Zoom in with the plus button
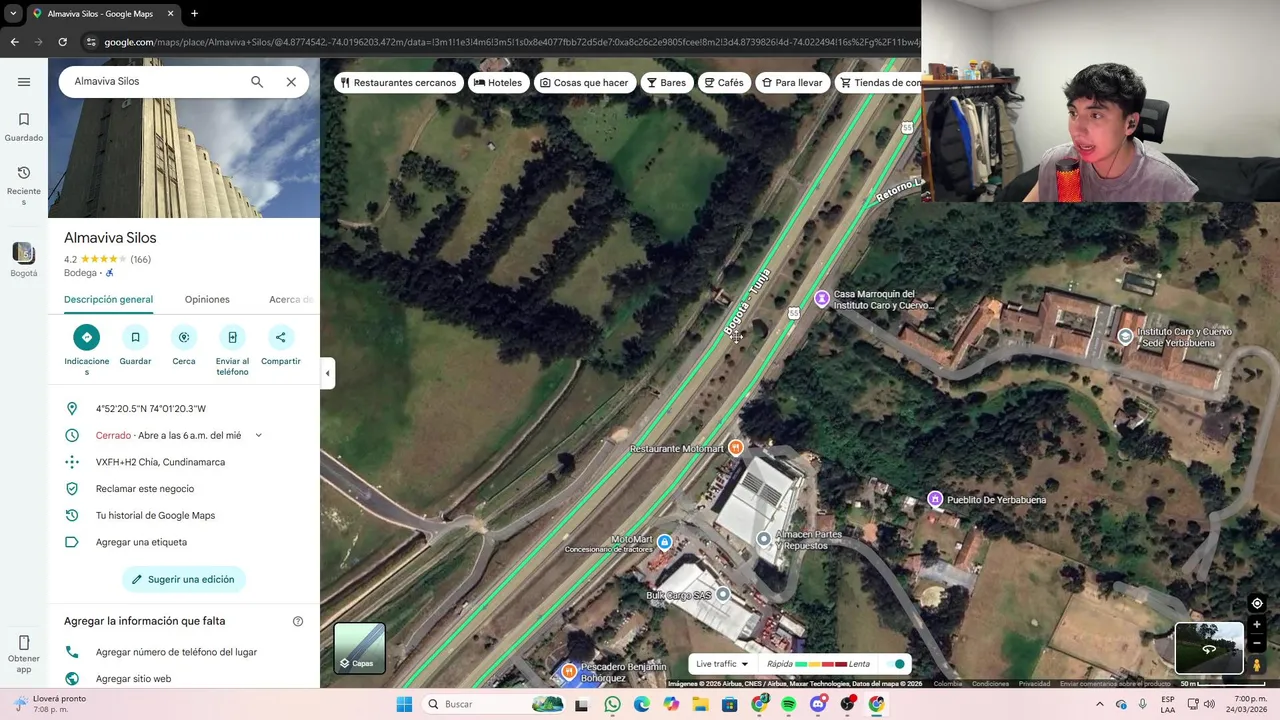The width and height of the screenshot is (1280, 720). tap(1257, 625)
